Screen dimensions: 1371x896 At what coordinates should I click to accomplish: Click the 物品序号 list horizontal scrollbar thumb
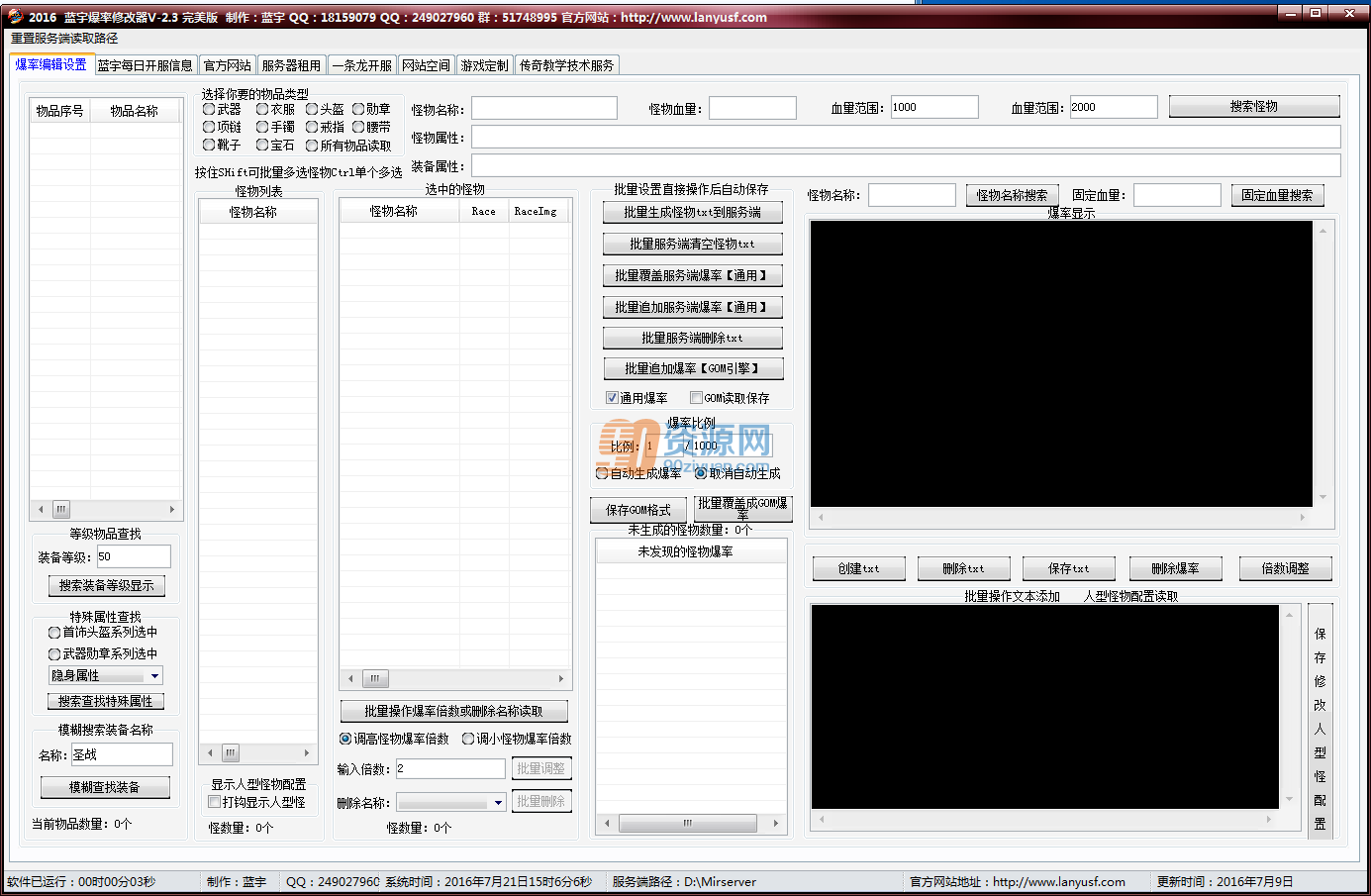[61, 509]
